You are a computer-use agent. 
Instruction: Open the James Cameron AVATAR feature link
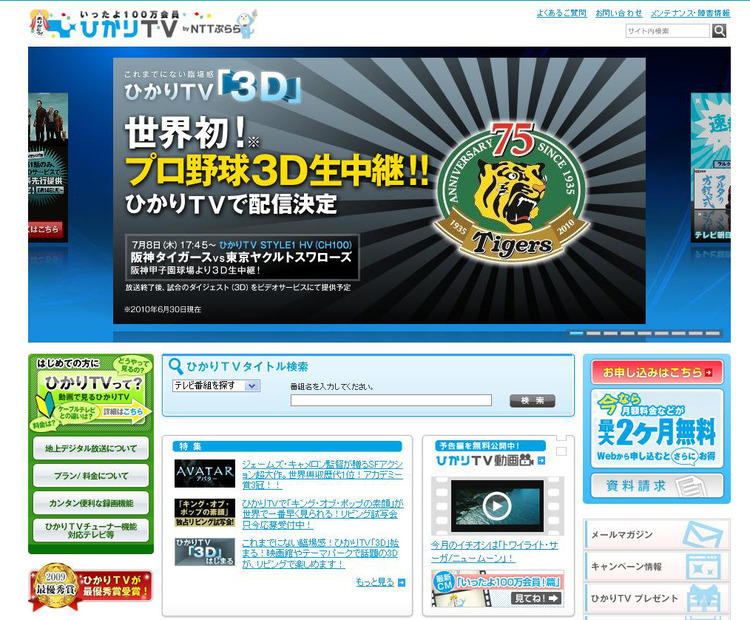[322, 475]
